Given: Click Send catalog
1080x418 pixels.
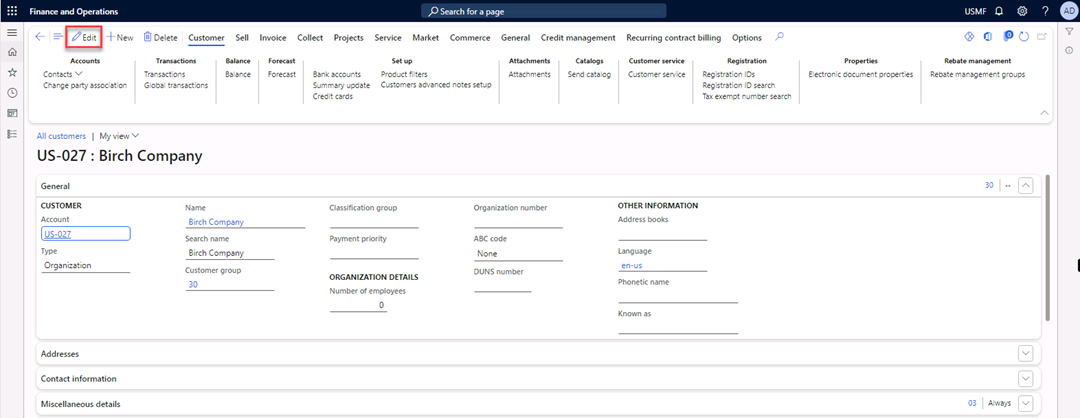Looking at the screenshot, I should (x=589, y=74).
